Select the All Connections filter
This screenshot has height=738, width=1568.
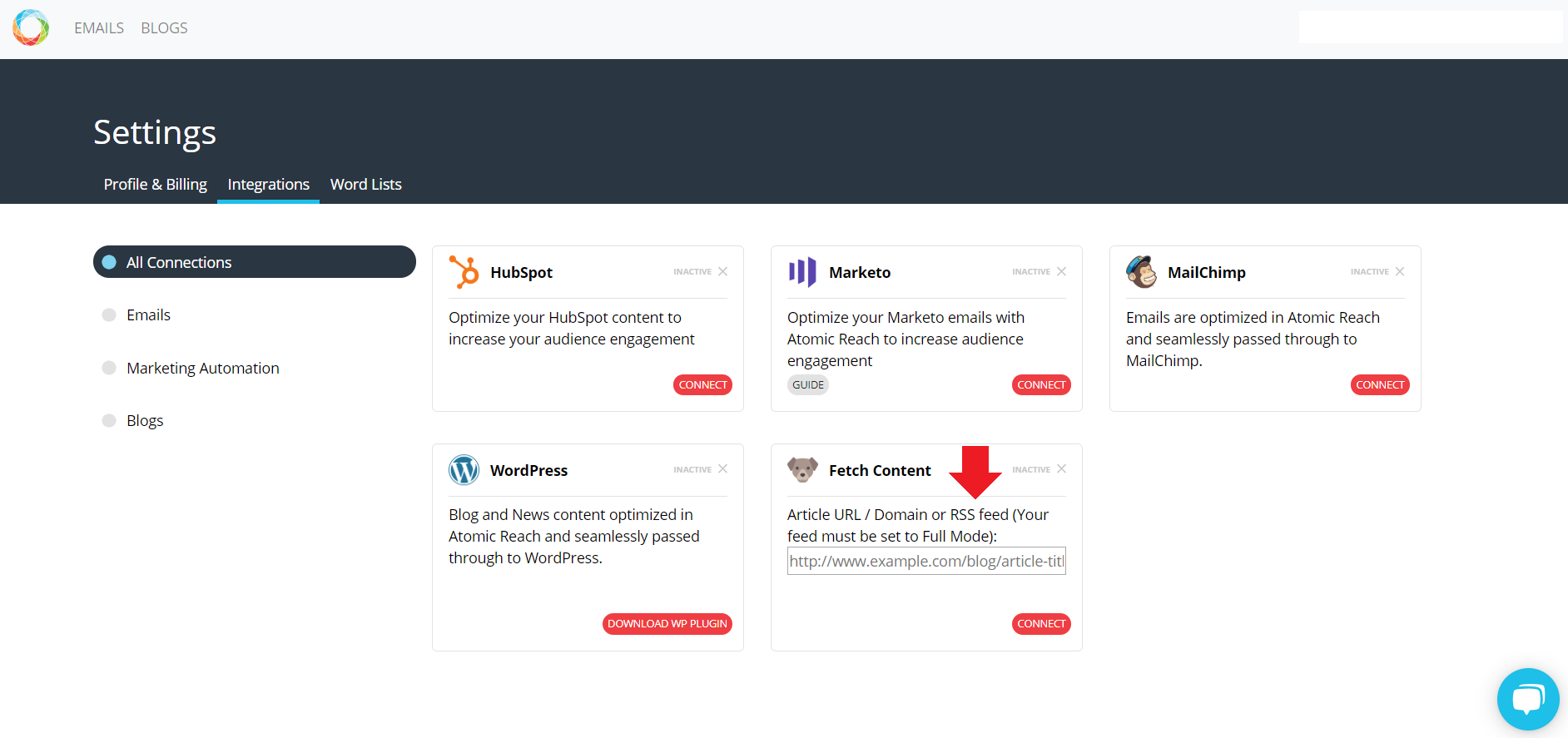coord(255,262)
